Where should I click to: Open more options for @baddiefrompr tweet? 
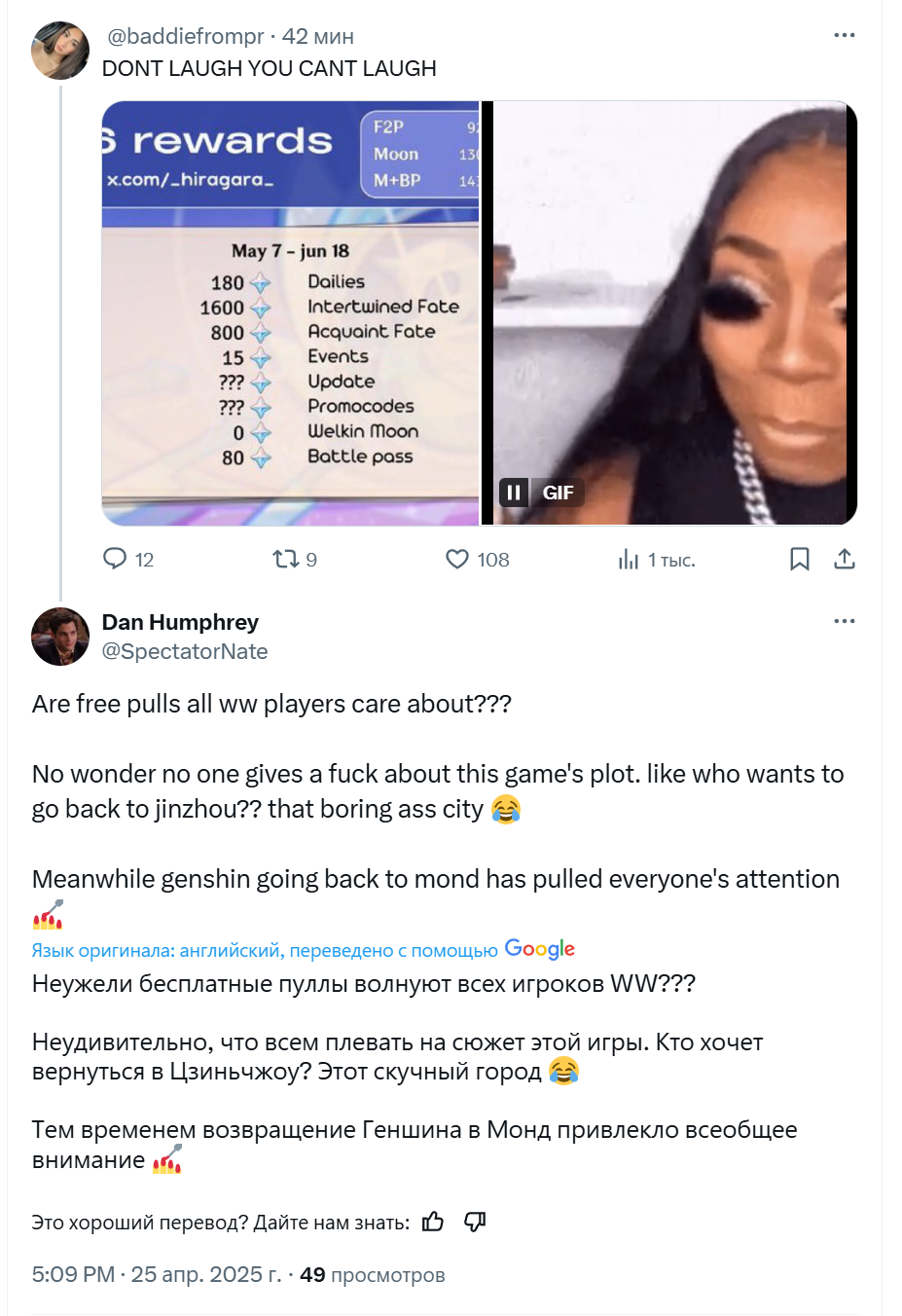pyautogui.click(x=845, y=35)
